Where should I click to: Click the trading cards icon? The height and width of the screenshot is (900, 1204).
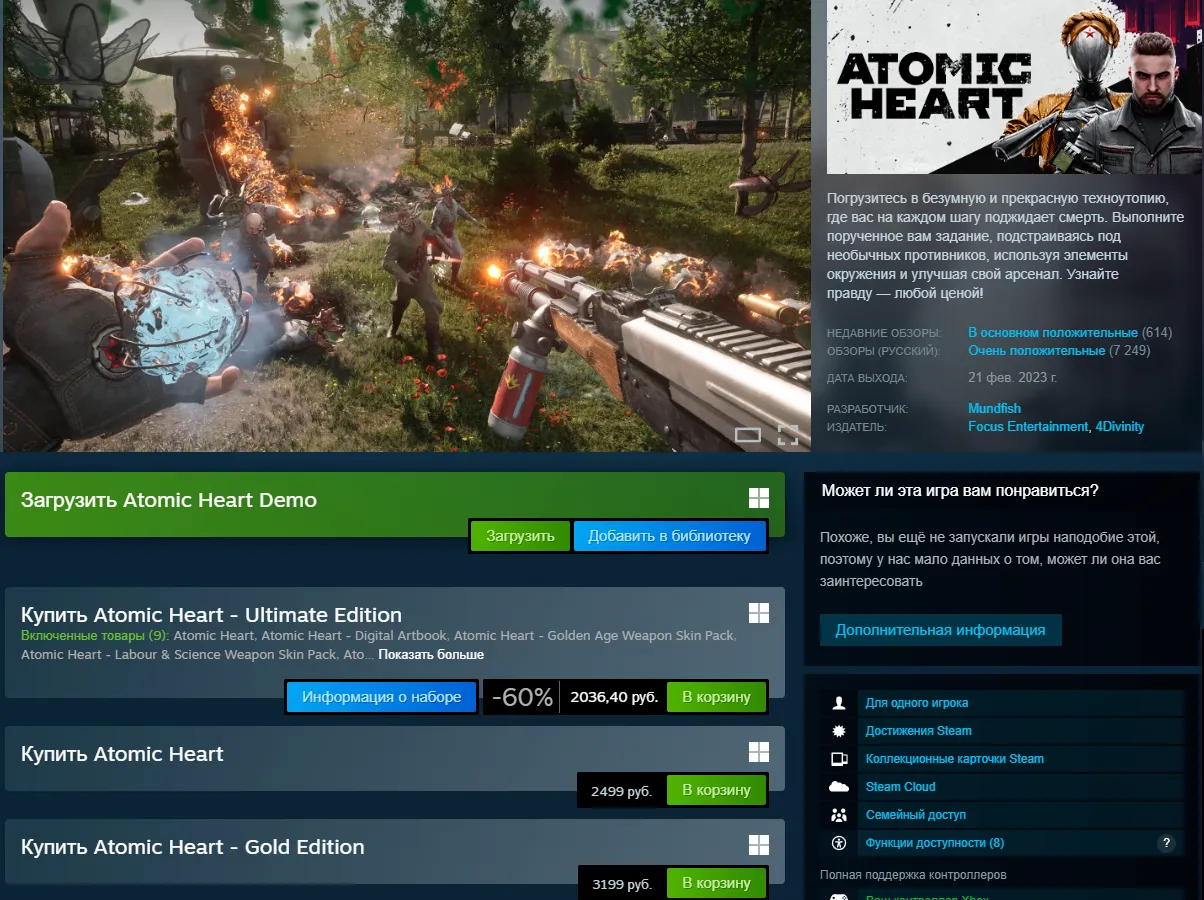839,759
